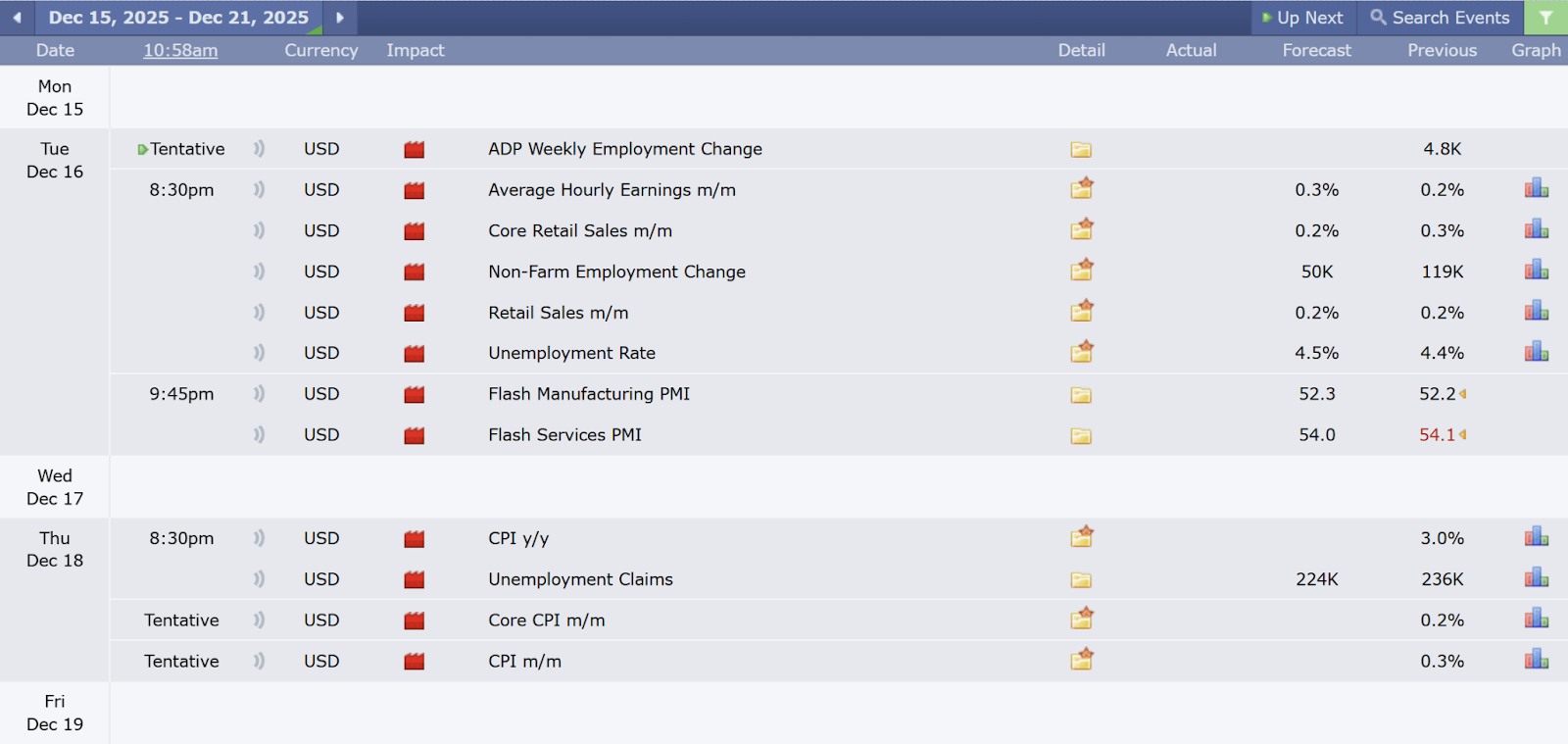Open detail folder for Unemployment Rate
This screenshot has height=744, width=1568.
(x=1081, y=353)
